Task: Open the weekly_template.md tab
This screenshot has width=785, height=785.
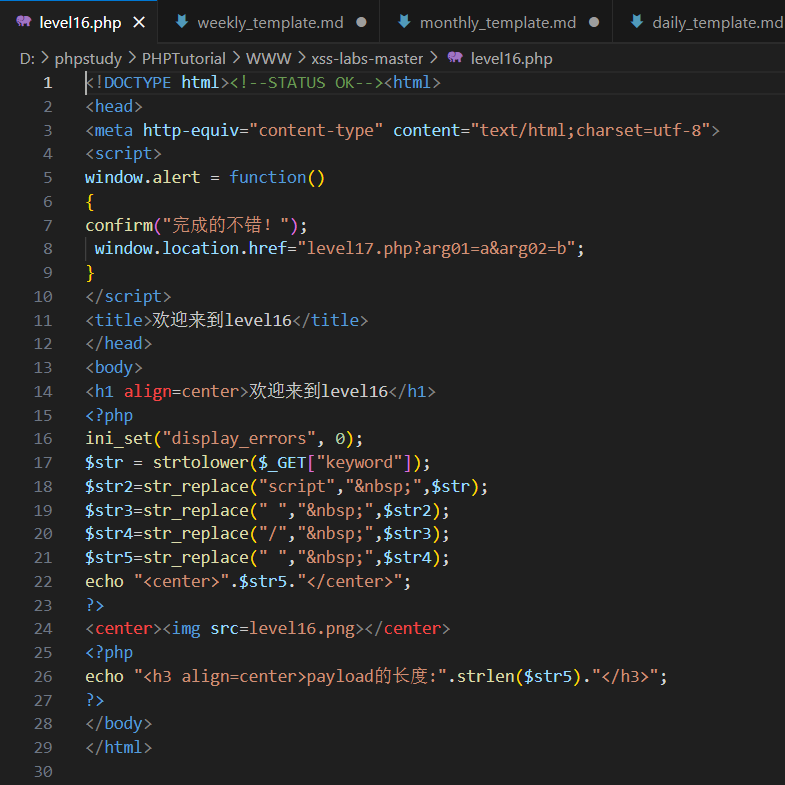Action: (x=270, y=23)
